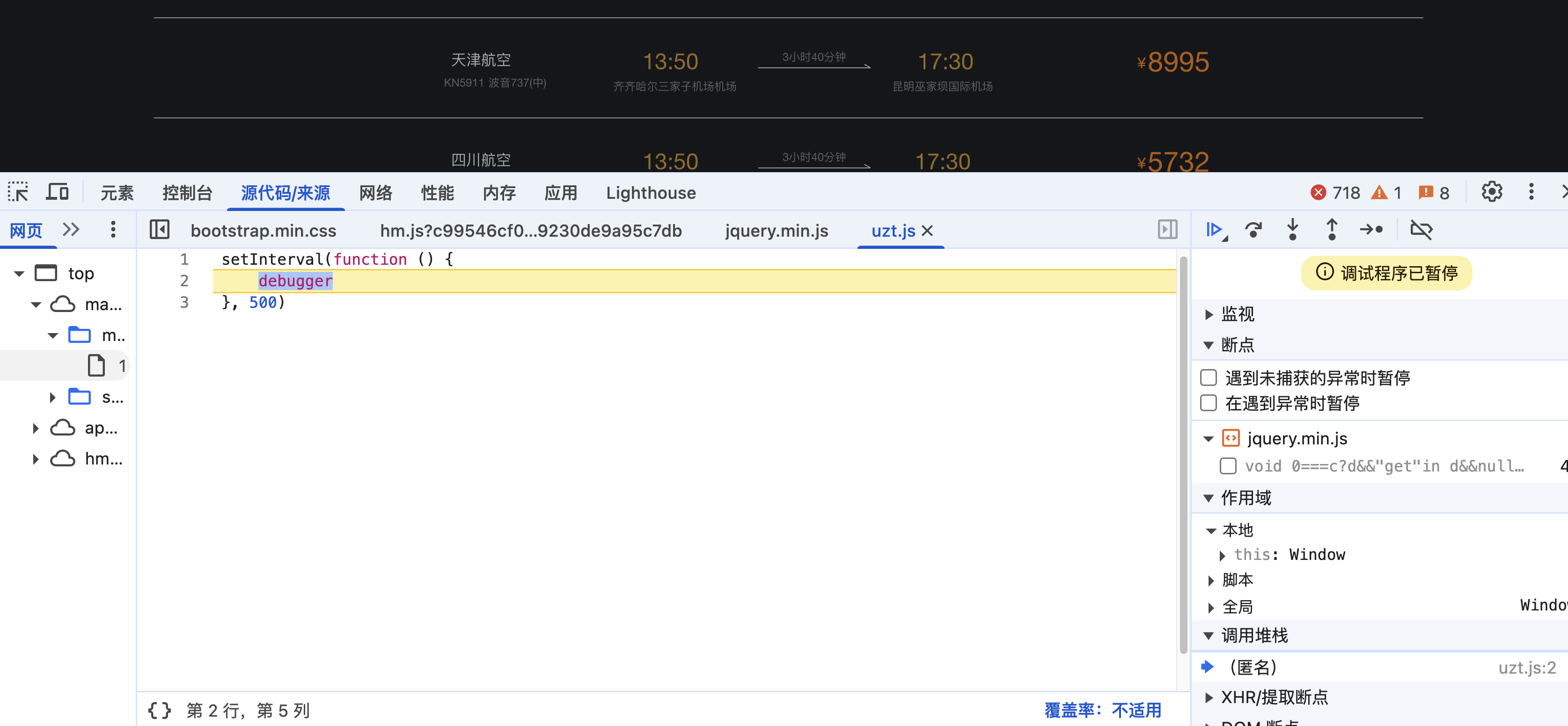Image resolution: width=1568 pixels, height=726 pixels.
Task: Collapse the top frame tree node
Action: pyautogui.click(x=19, y=273)
